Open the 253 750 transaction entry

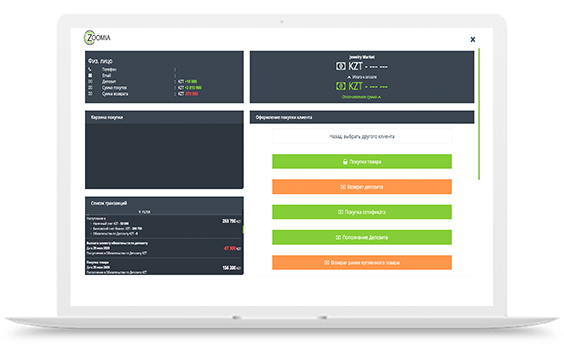point(164,227)
